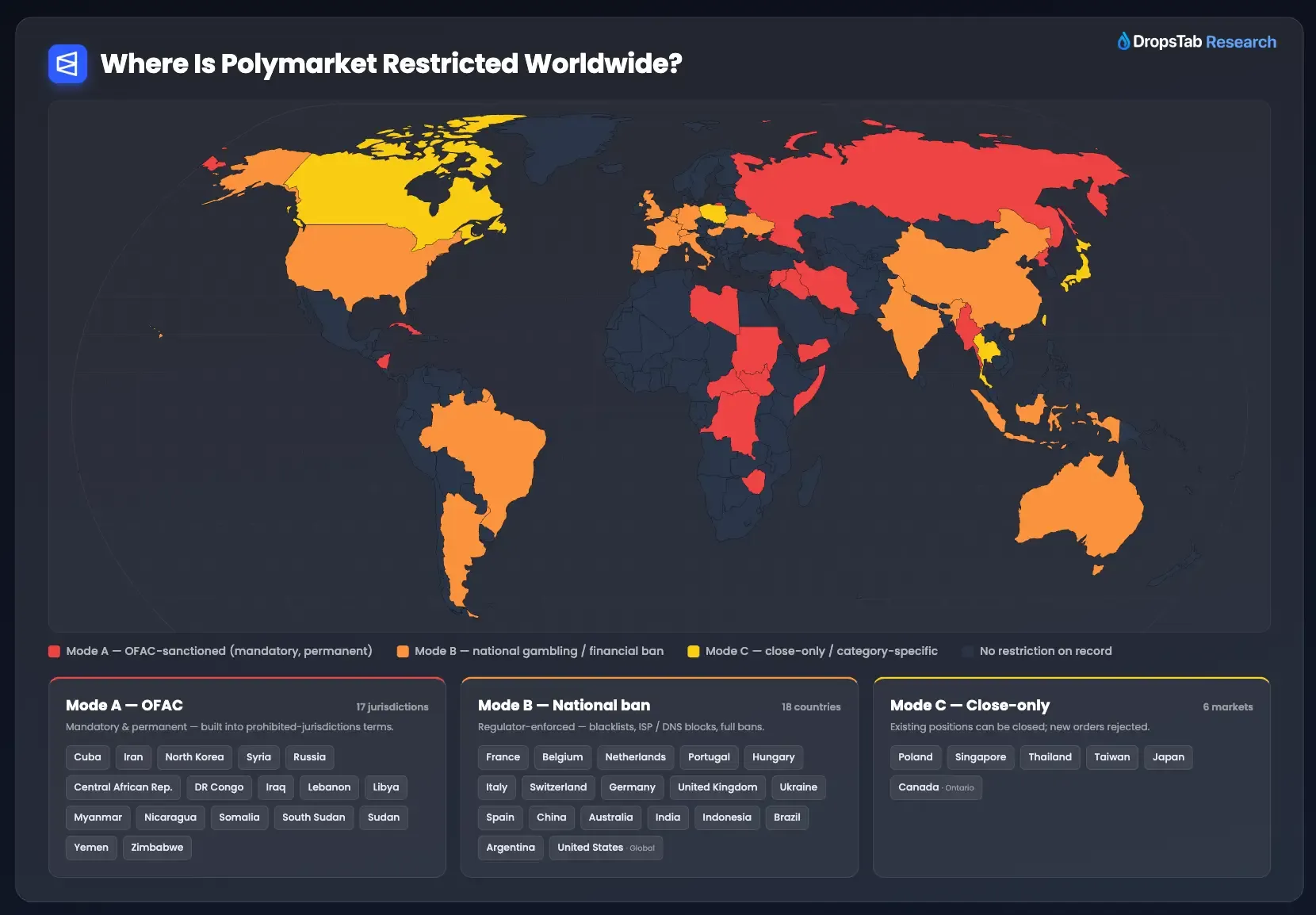Select the Syria tag
Image resolution: width=1316 pixels, height=915 pixels.
click(258, 757)
